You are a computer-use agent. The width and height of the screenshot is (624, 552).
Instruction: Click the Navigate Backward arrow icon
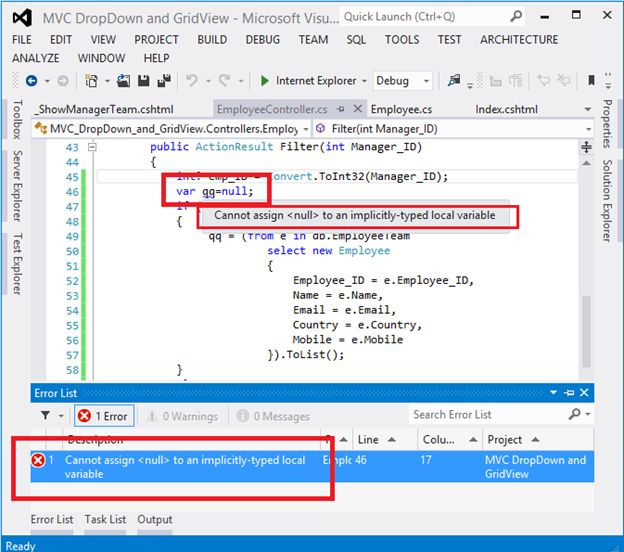[31, 81]
